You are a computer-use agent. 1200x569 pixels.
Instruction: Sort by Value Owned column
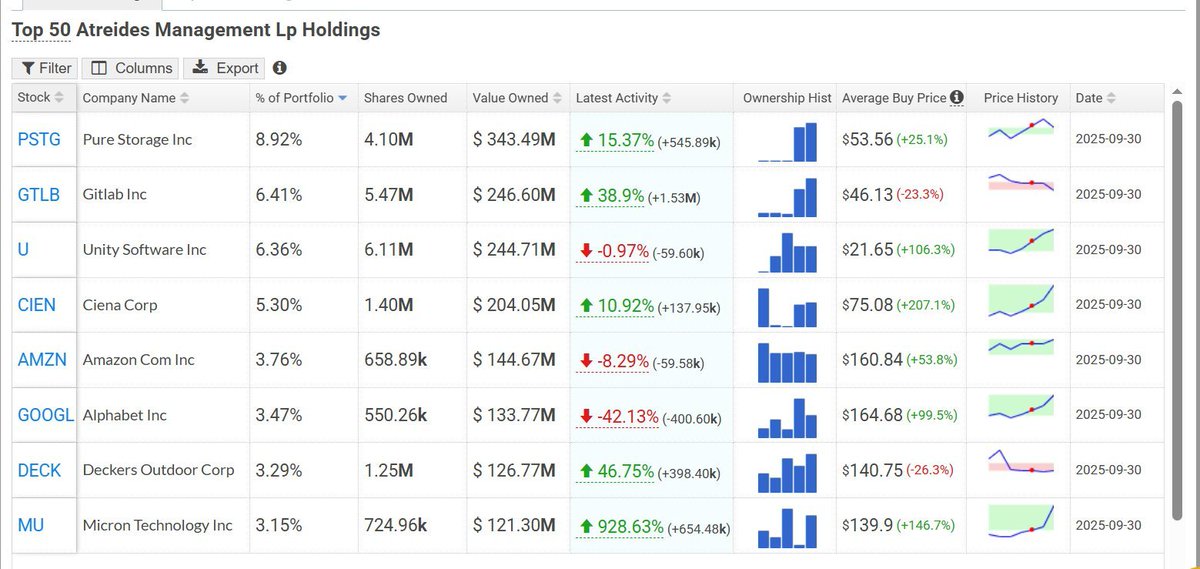coord(518,97)
